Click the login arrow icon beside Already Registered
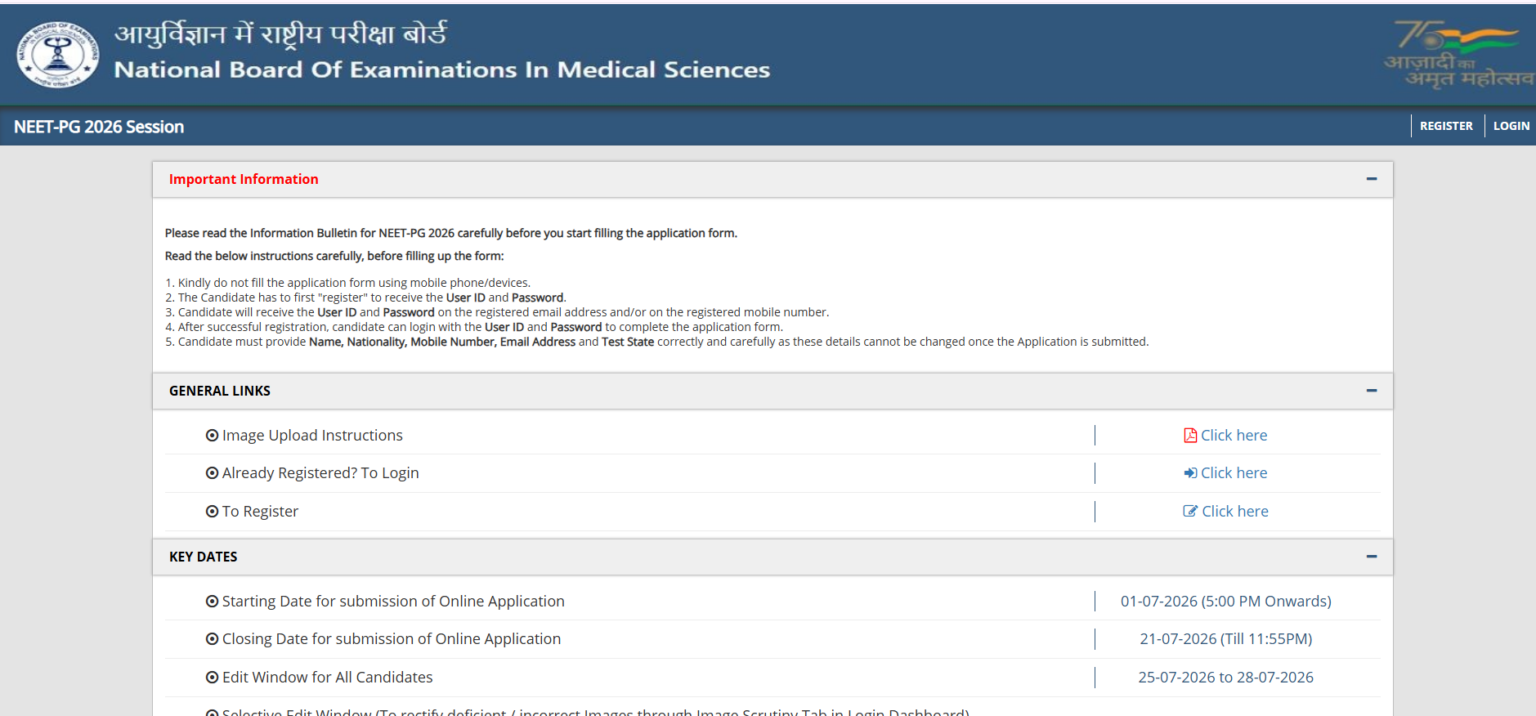This screenshot has width=1536, height=716. pyautogui.click(x=1190, y=473)
